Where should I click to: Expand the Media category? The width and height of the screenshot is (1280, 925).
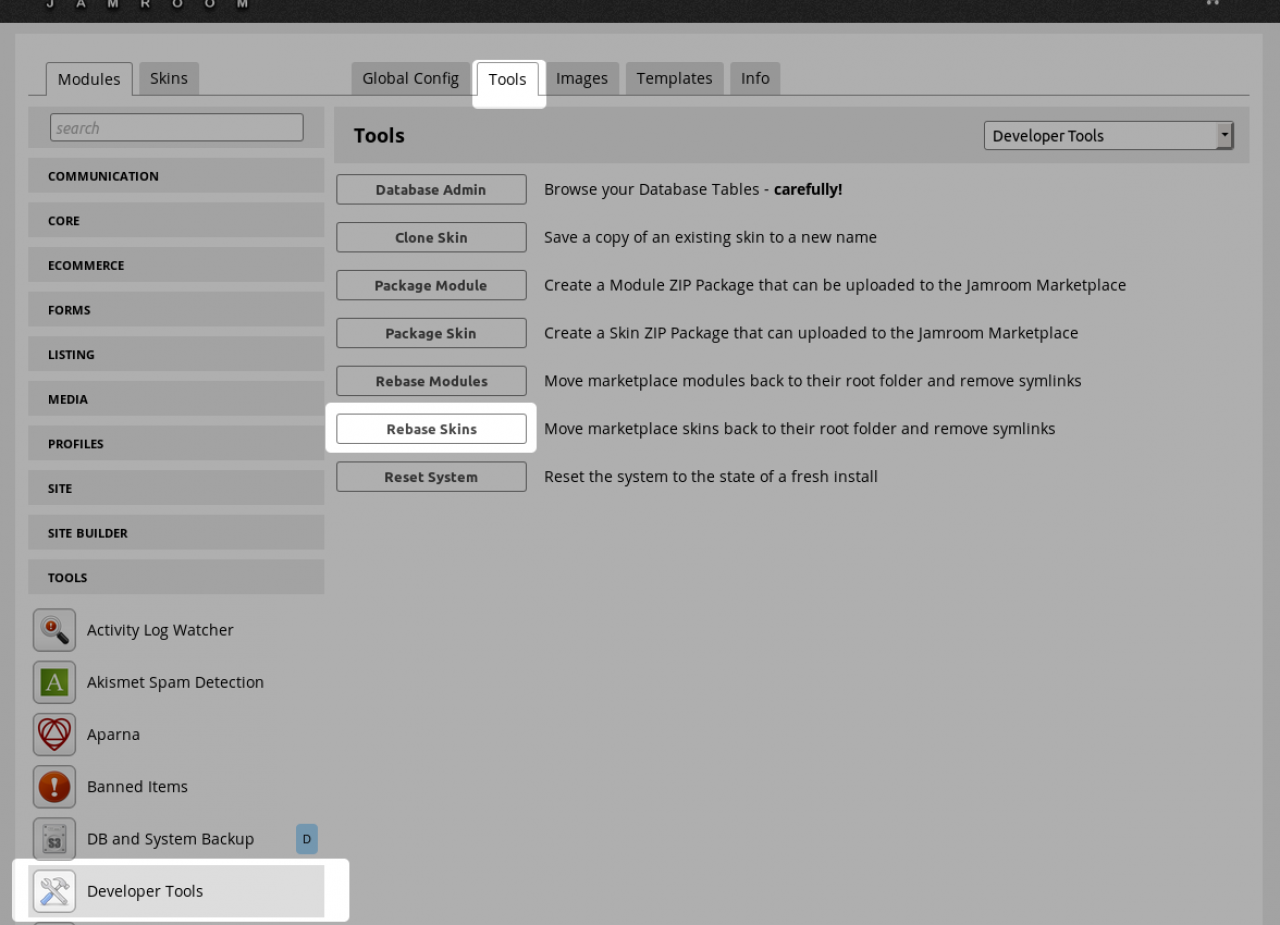[176, 399]
